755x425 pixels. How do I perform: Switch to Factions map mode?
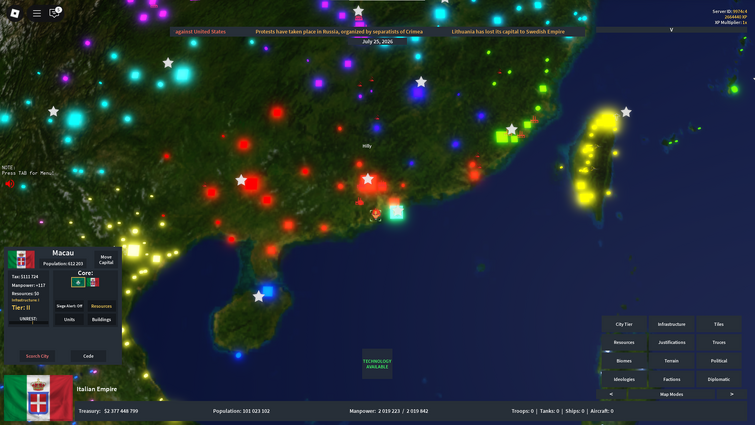671,379
